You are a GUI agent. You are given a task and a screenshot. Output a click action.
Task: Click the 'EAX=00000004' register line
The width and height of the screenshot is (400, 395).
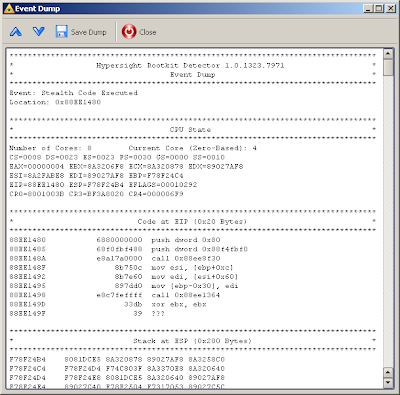(x=126, y=166)
